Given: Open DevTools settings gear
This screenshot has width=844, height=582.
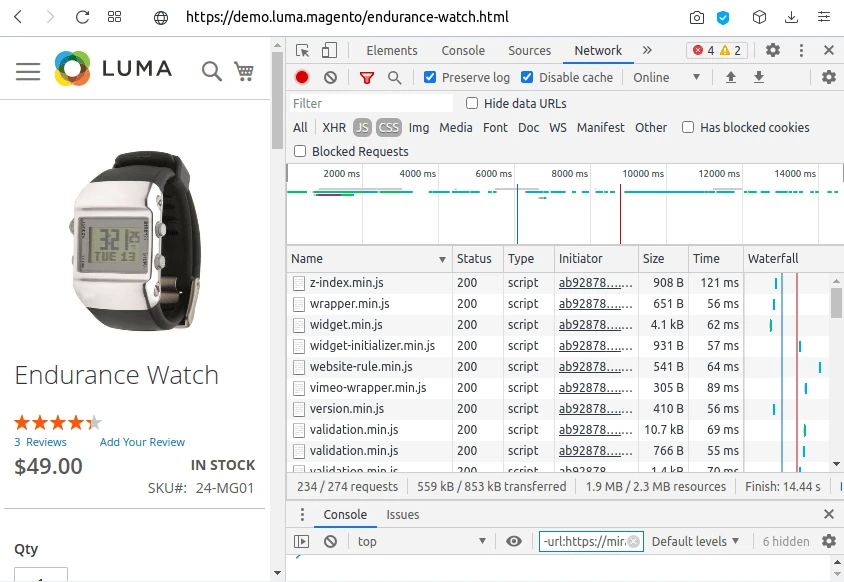Looking at the screenshot, I should tap(773, 50).
